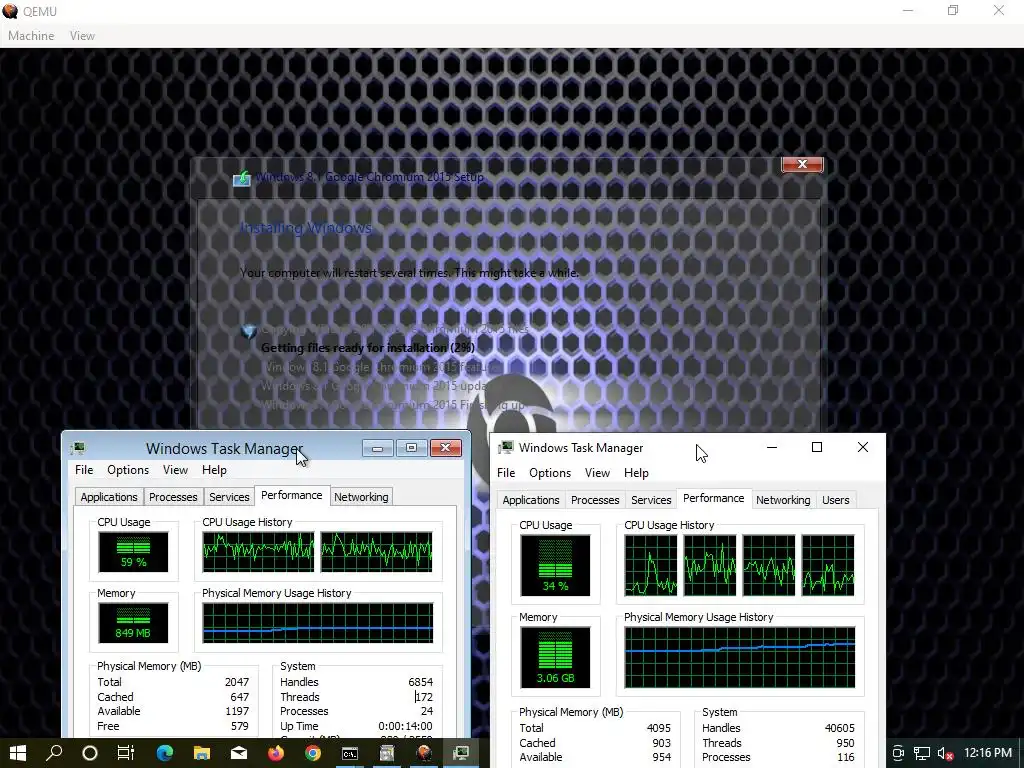
Task: Click the Cached value 647
Action: click(x=240, y=697)
